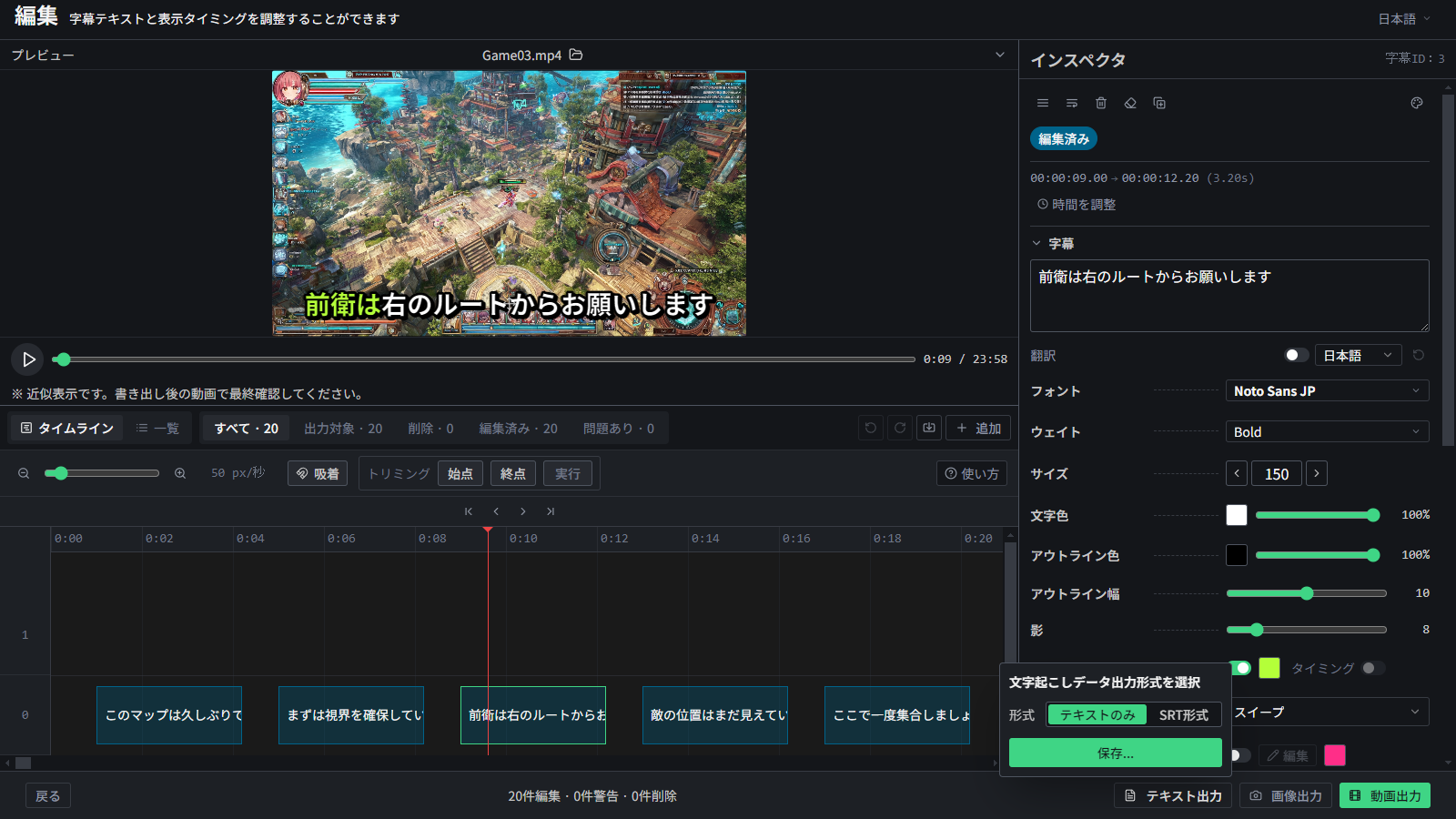Image resolution: width=1456 pixels, height=819 pixels.
Task: Delete subtitle with the trash icon
Action: [x=1101, y=103]
